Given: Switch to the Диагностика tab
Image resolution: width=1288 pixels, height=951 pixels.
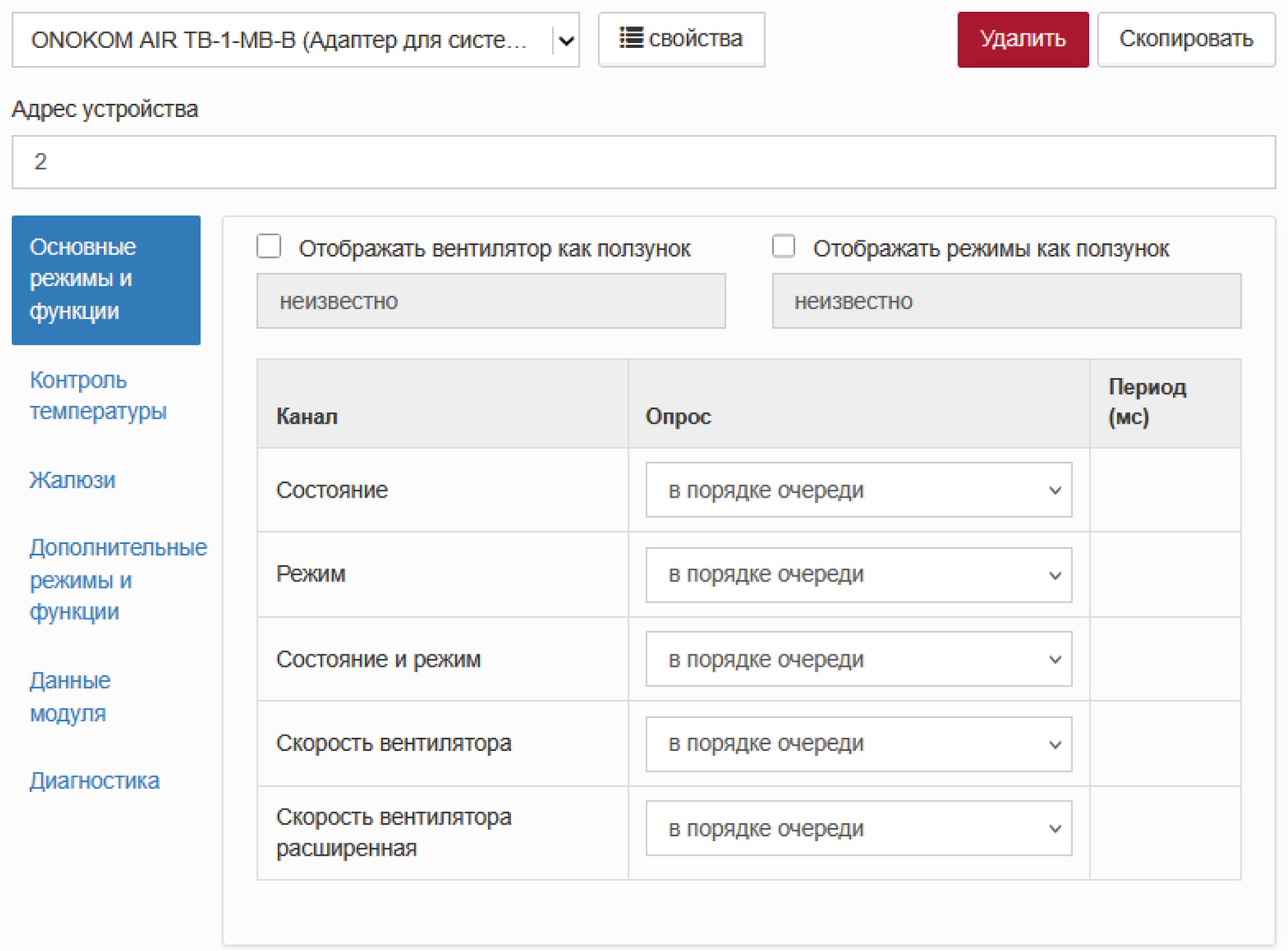Looking at the screenshot, I should [x=94, y=781].
